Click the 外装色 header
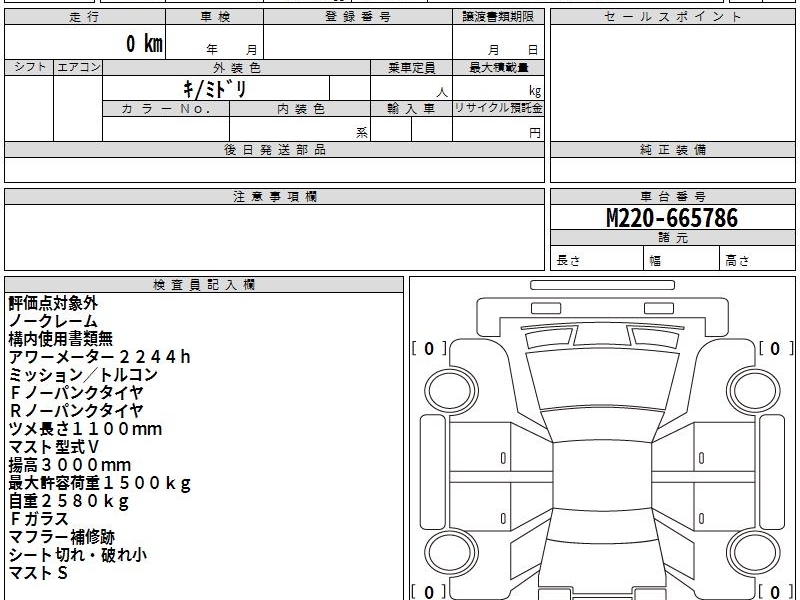The height and width of the screenshot is (600, 800). [x=237, y=67]
